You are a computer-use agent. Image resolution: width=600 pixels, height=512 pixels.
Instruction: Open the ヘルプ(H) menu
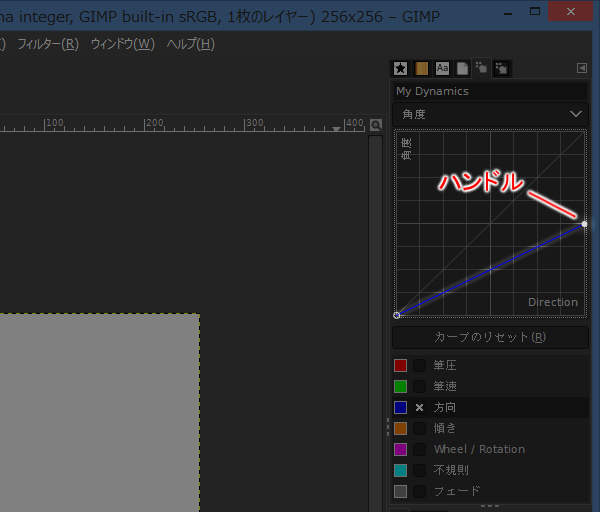pyautogui.click(x=190, y=44)
